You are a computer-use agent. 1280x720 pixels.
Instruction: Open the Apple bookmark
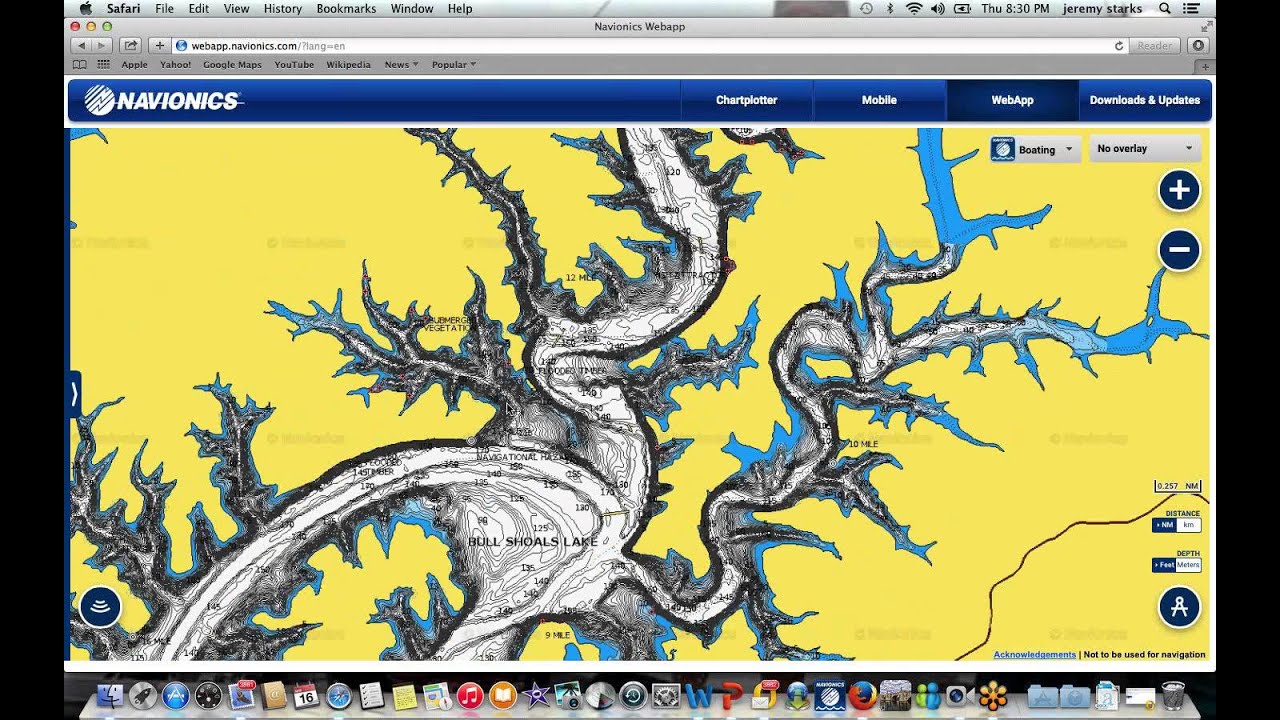[x=134, y=64]
